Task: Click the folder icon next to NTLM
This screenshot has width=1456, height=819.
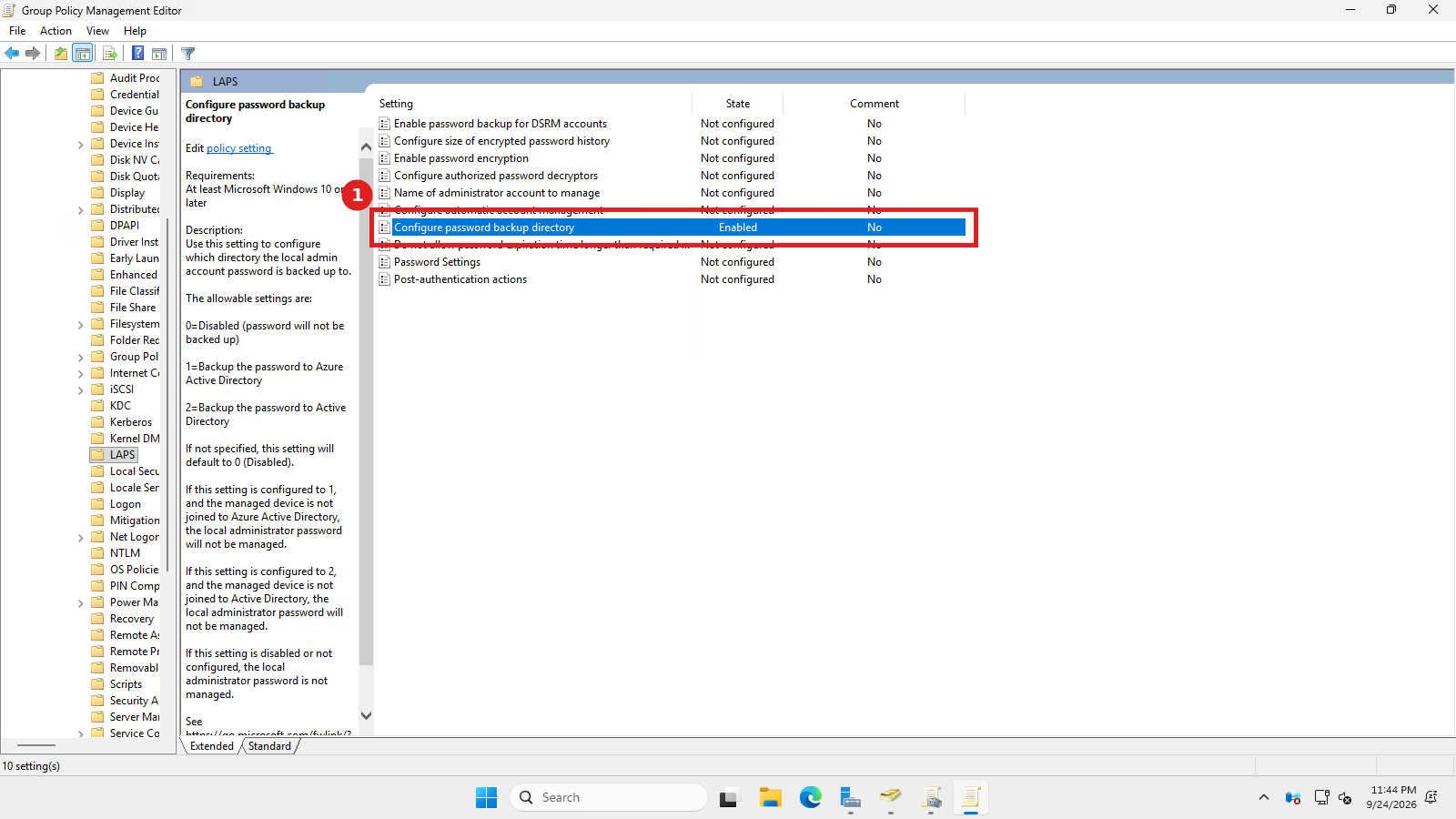Action: click(98, 553)
